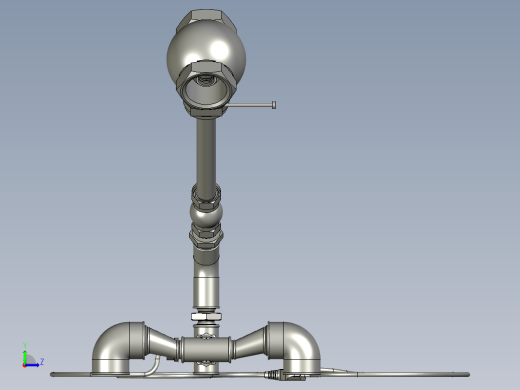Select the horizontal center tee pipe
Viewport: 520px width, 390px height.
tap(206, 349)
